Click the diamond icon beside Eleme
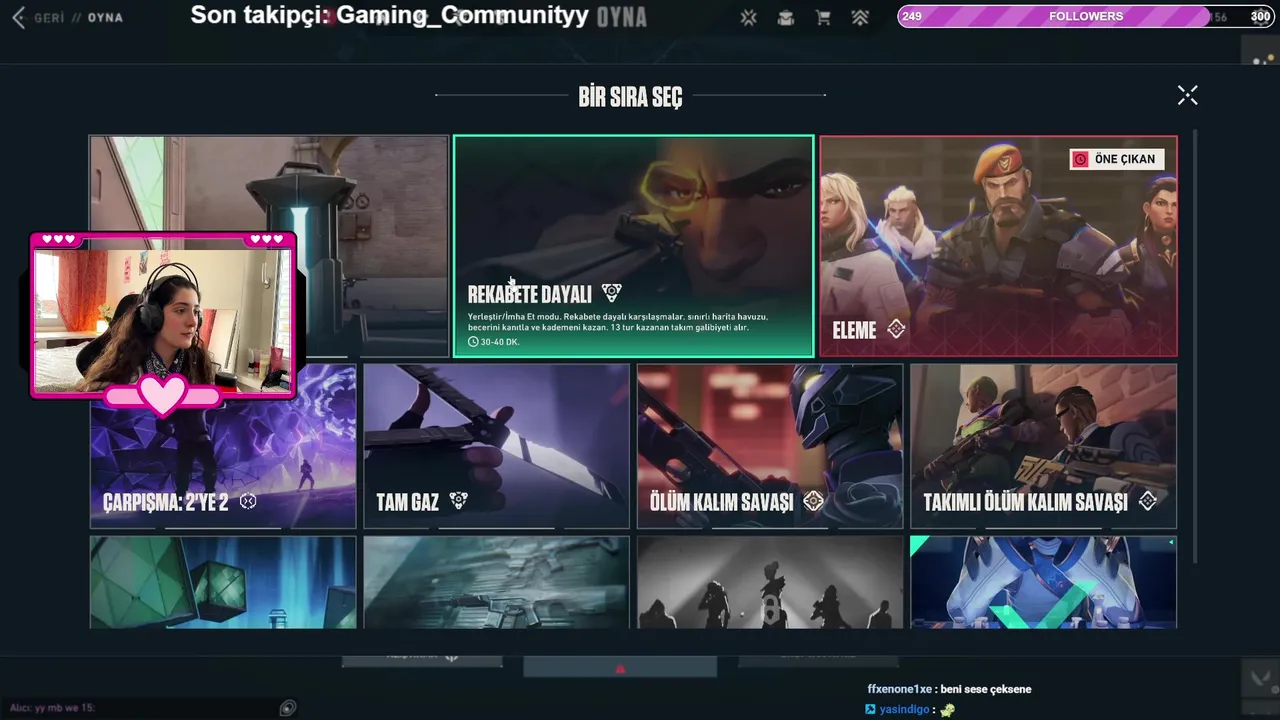 point(896,329)
